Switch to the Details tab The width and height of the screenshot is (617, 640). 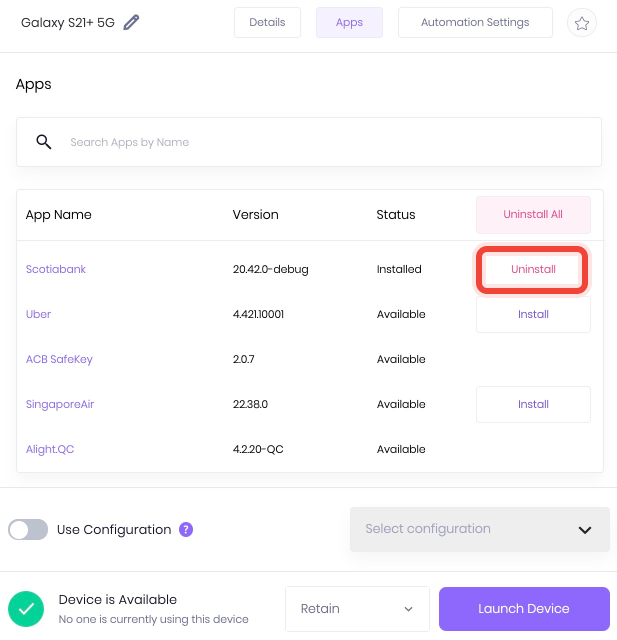coord(267,22)
